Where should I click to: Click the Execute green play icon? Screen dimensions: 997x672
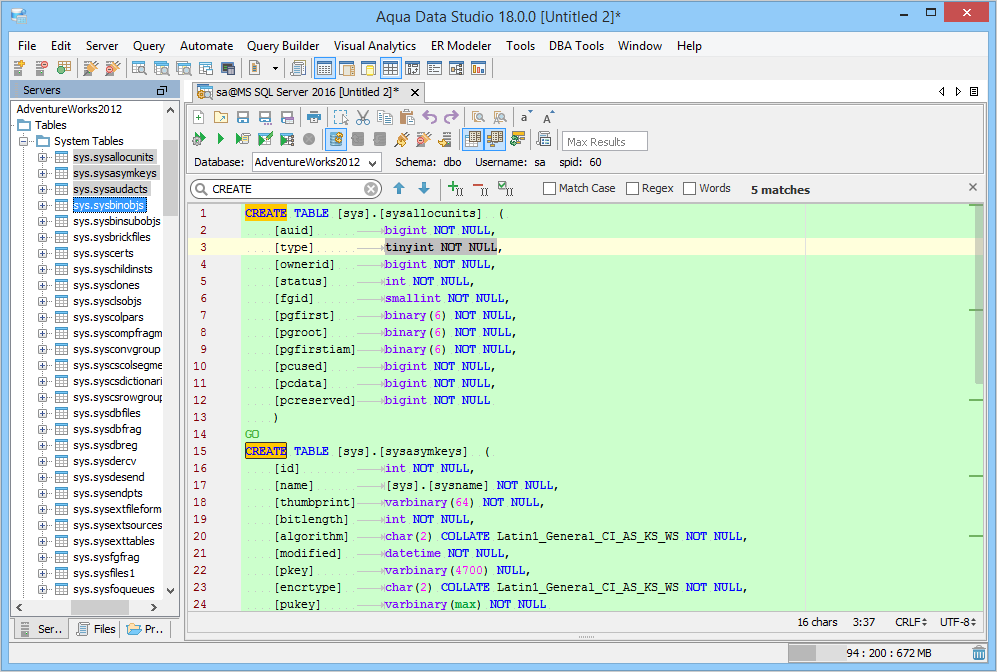click(x=221, y=139)
